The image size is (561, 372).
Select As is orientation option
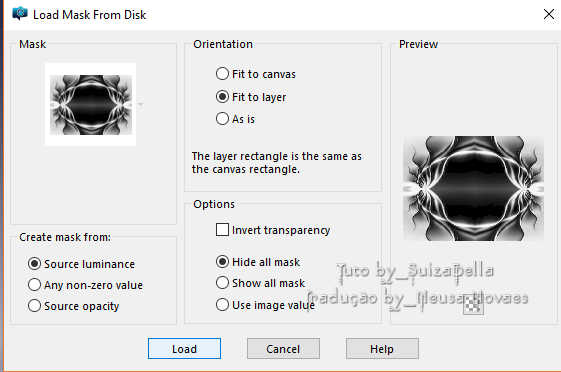point(222,118)
